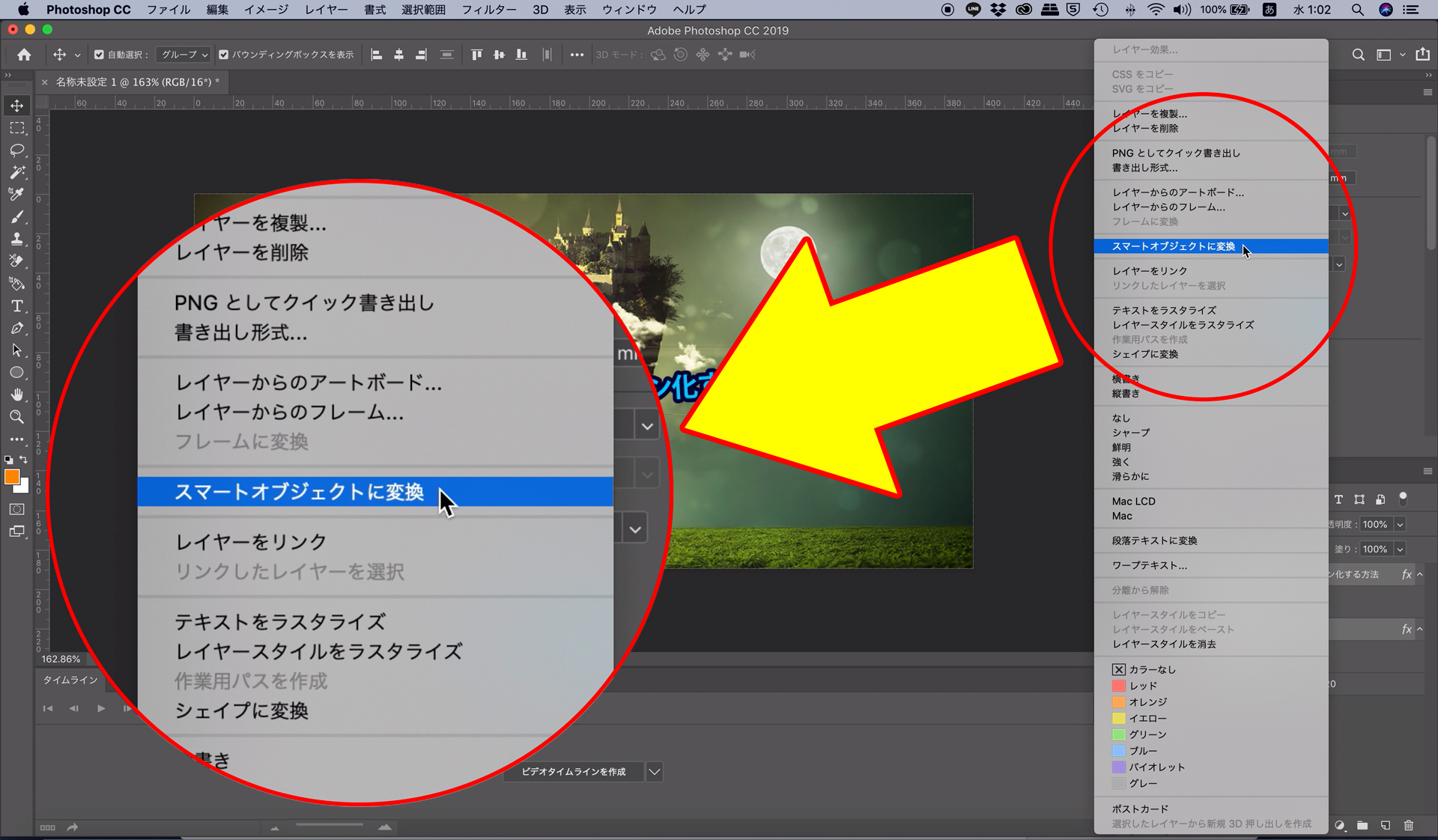Select the Eyedropper tool
The image size is (1438, 840).
(x=16, y=195)
